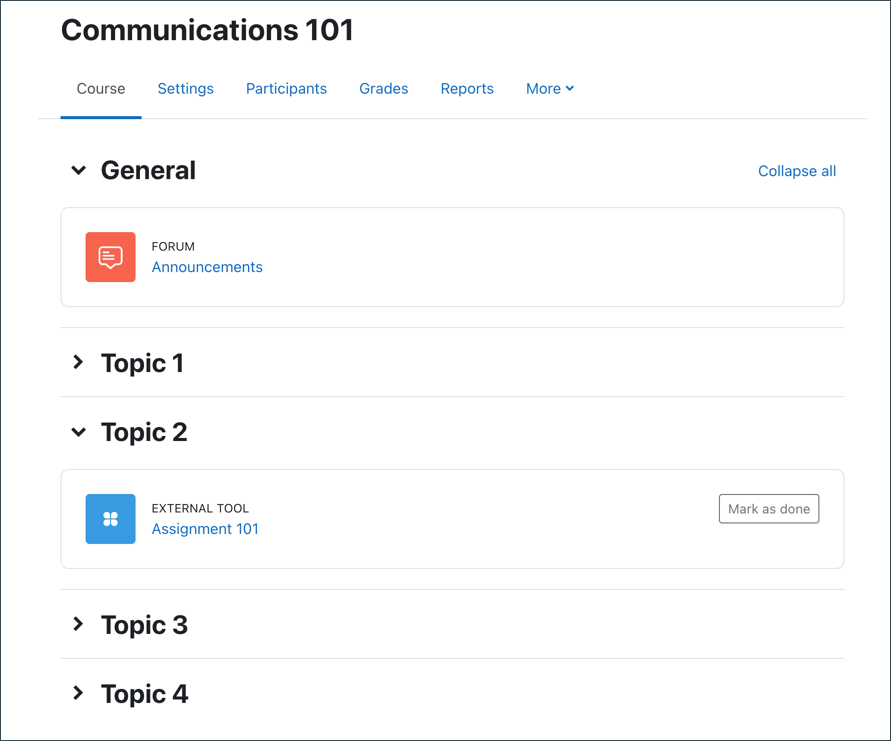This screenshot has width=891, height=741.
Task: Open the Announcements forum link
Action: (207, 267)
